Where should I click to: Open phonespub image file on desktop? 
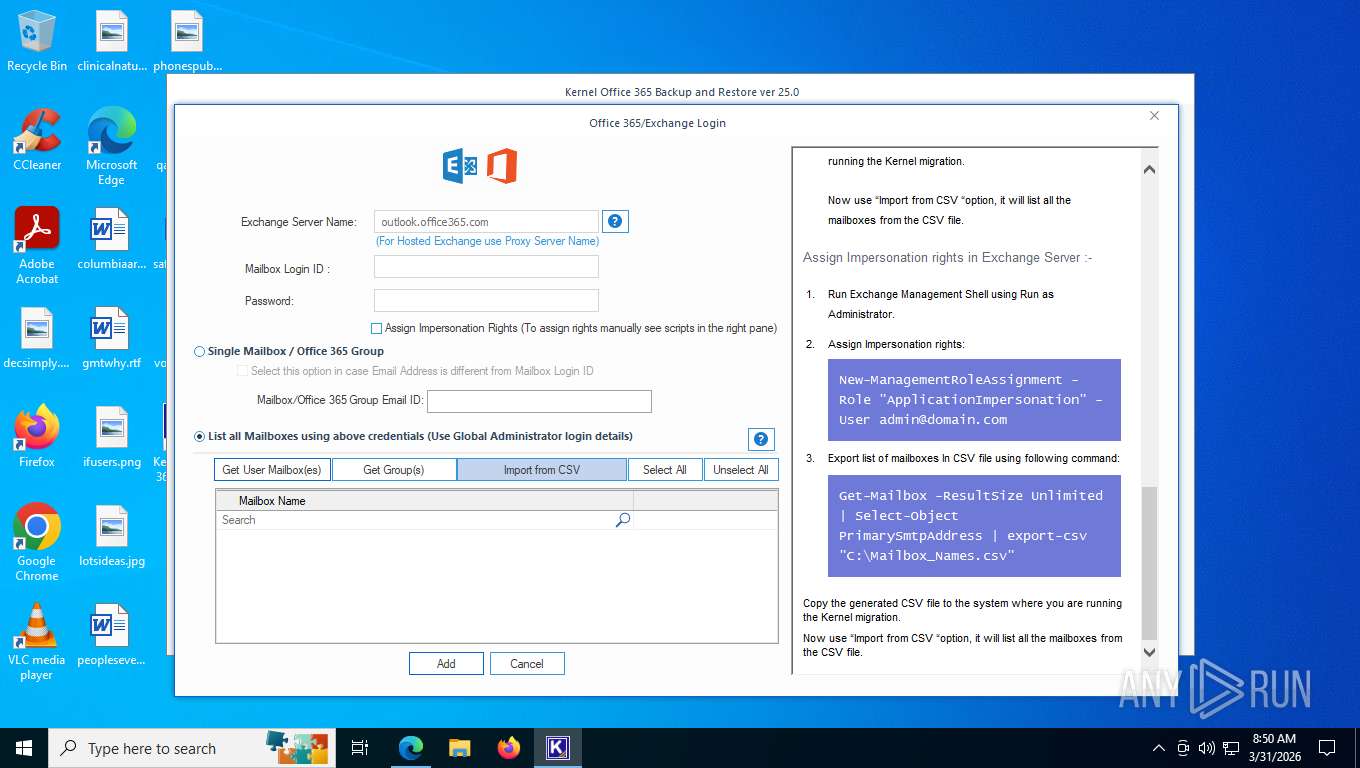[x=187, y=42]
